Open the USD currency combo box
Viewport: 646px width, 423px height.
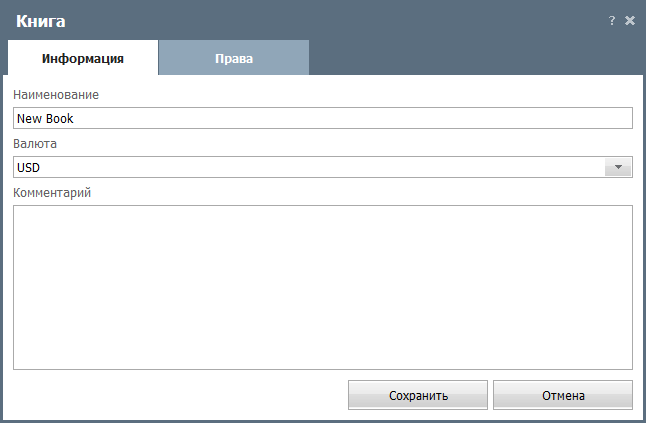point(323,167)
